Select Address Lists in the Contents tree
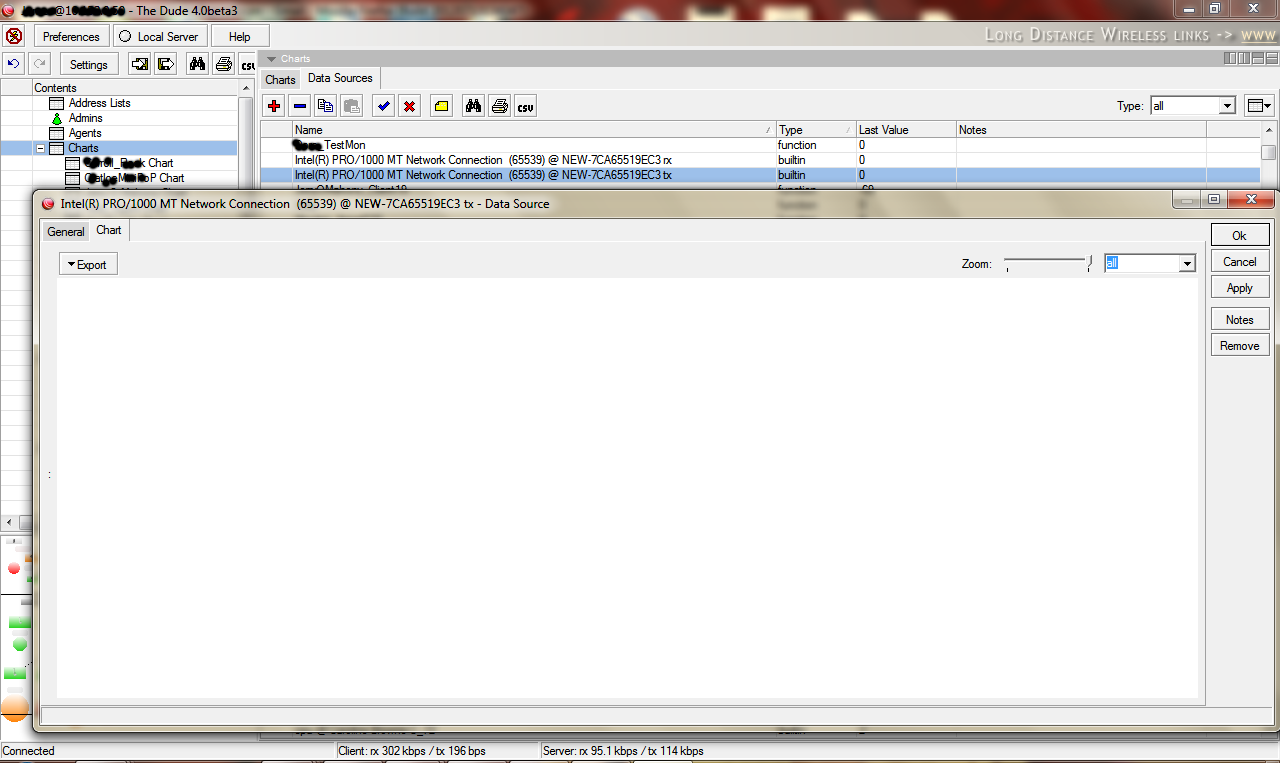 (99, 103)
